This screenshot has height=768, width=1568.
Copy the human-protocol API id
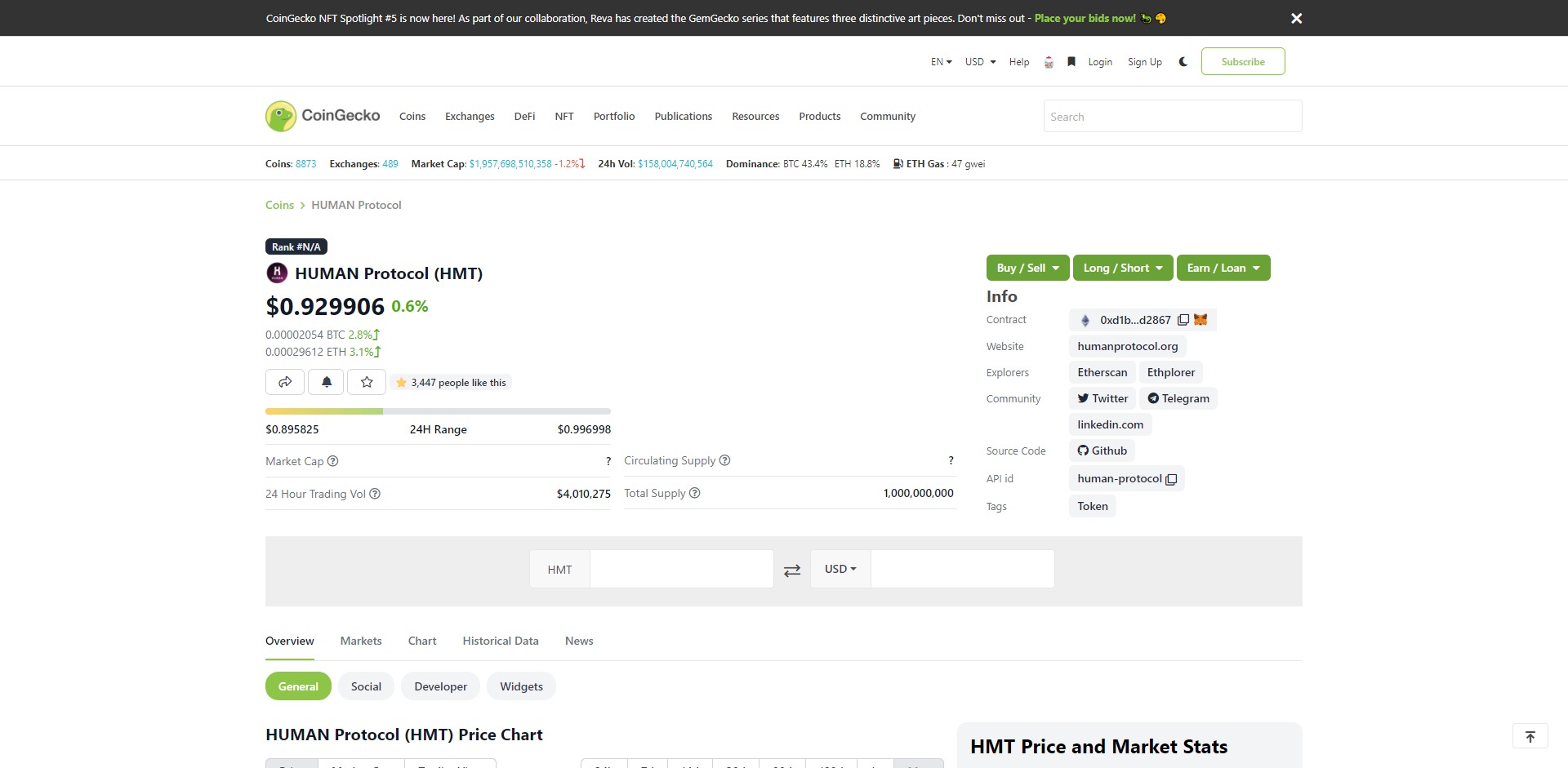tap(1171, 479)
